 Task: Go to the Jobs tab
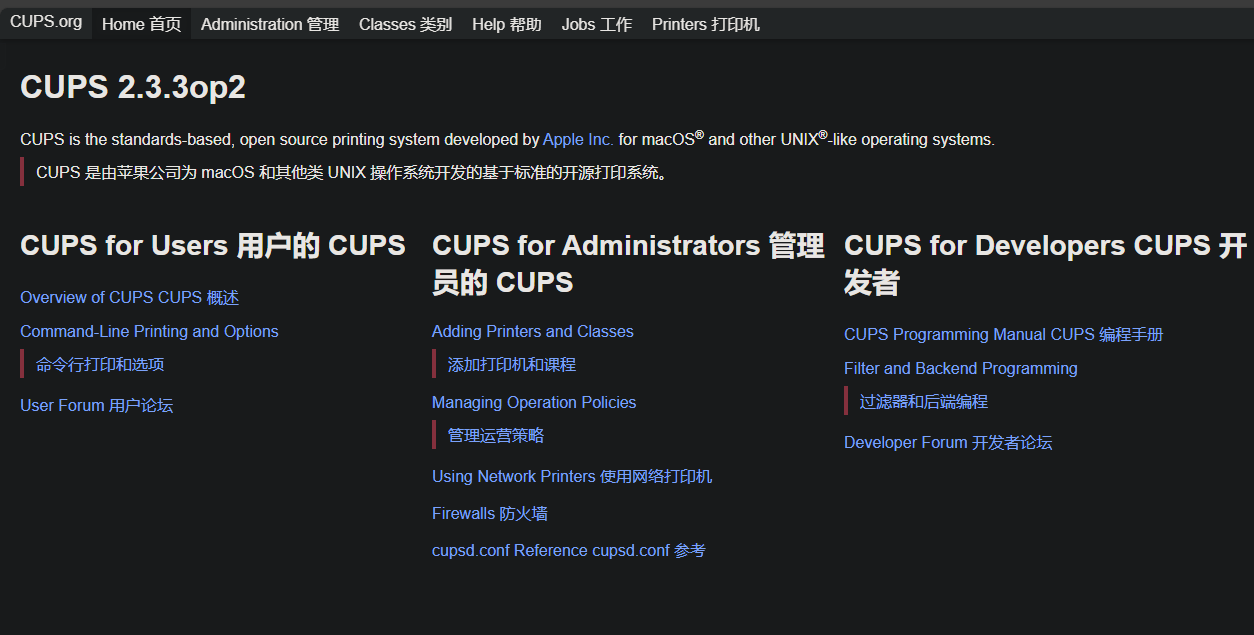tap(596, 24)
